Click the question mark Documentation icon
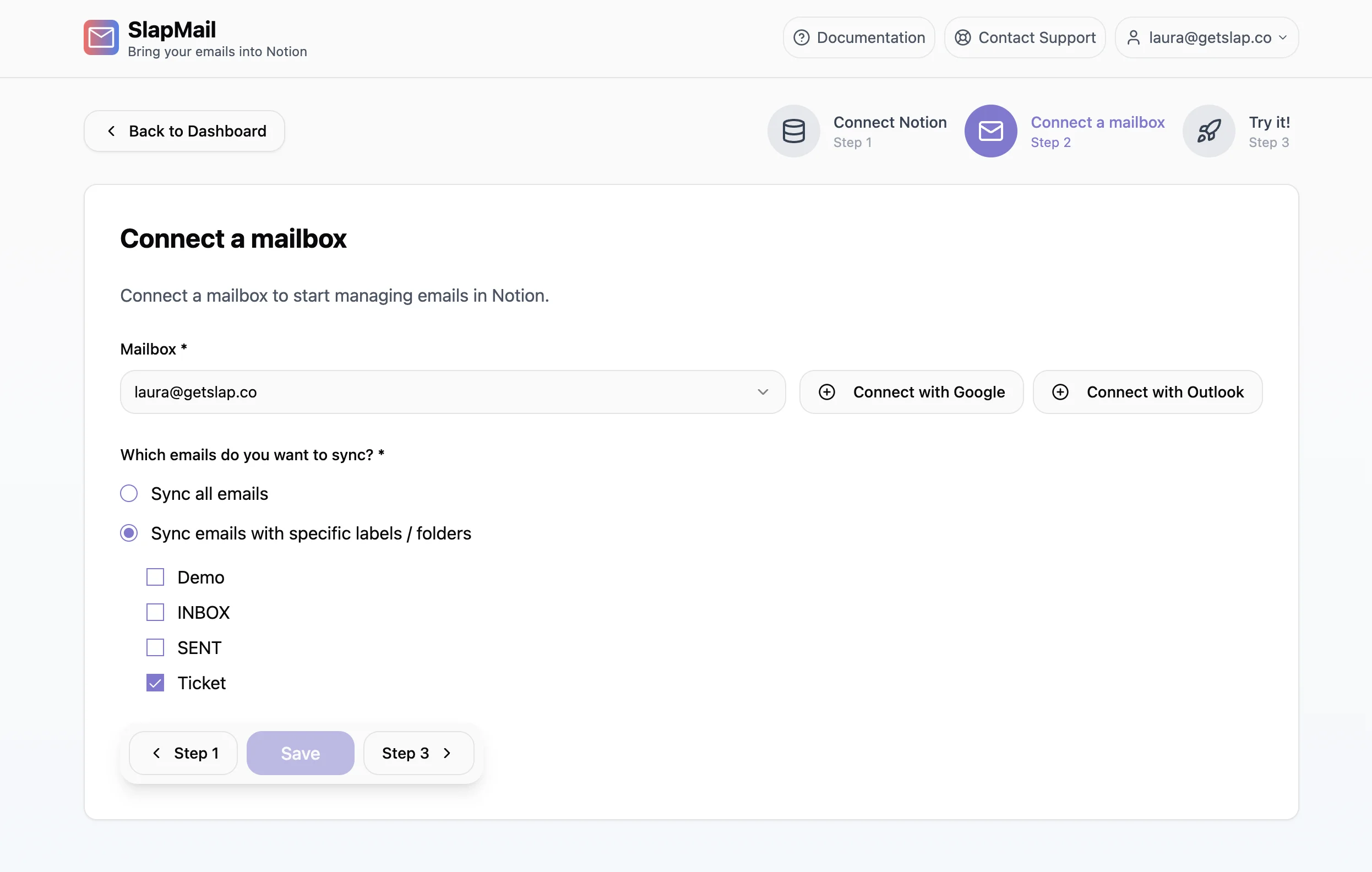The width and height of the screenshot is (1372, 872). [x=801, y=37]
